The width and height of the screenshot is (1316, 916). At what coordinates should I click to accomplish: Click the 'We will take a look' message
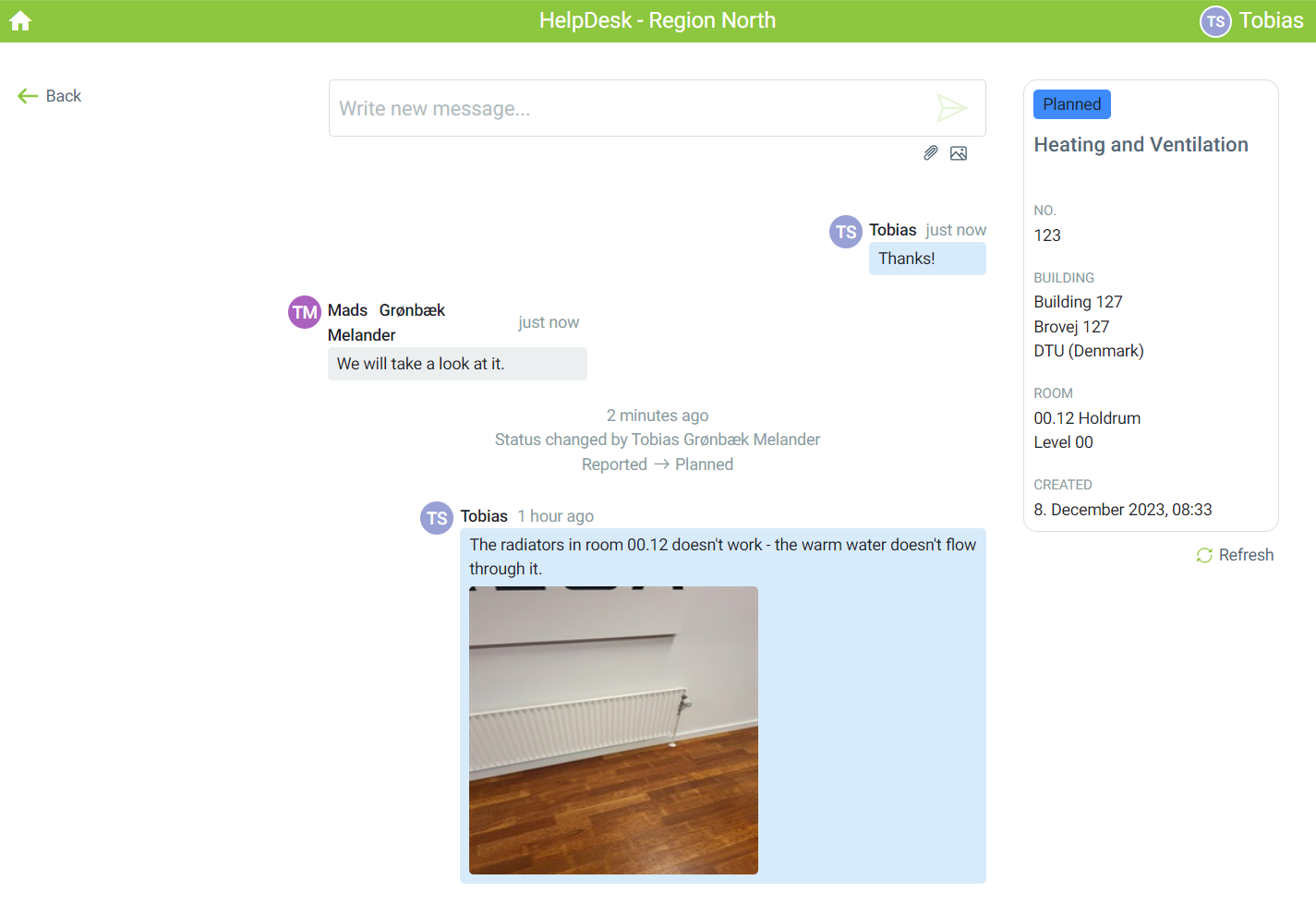click(456, 364)
